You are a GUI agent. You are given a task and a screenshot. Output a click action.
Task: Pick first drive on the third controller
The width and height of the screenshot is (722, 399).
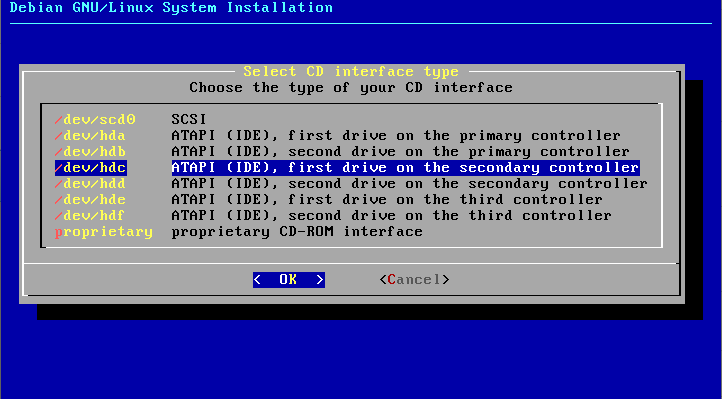[x=387, y=199]
